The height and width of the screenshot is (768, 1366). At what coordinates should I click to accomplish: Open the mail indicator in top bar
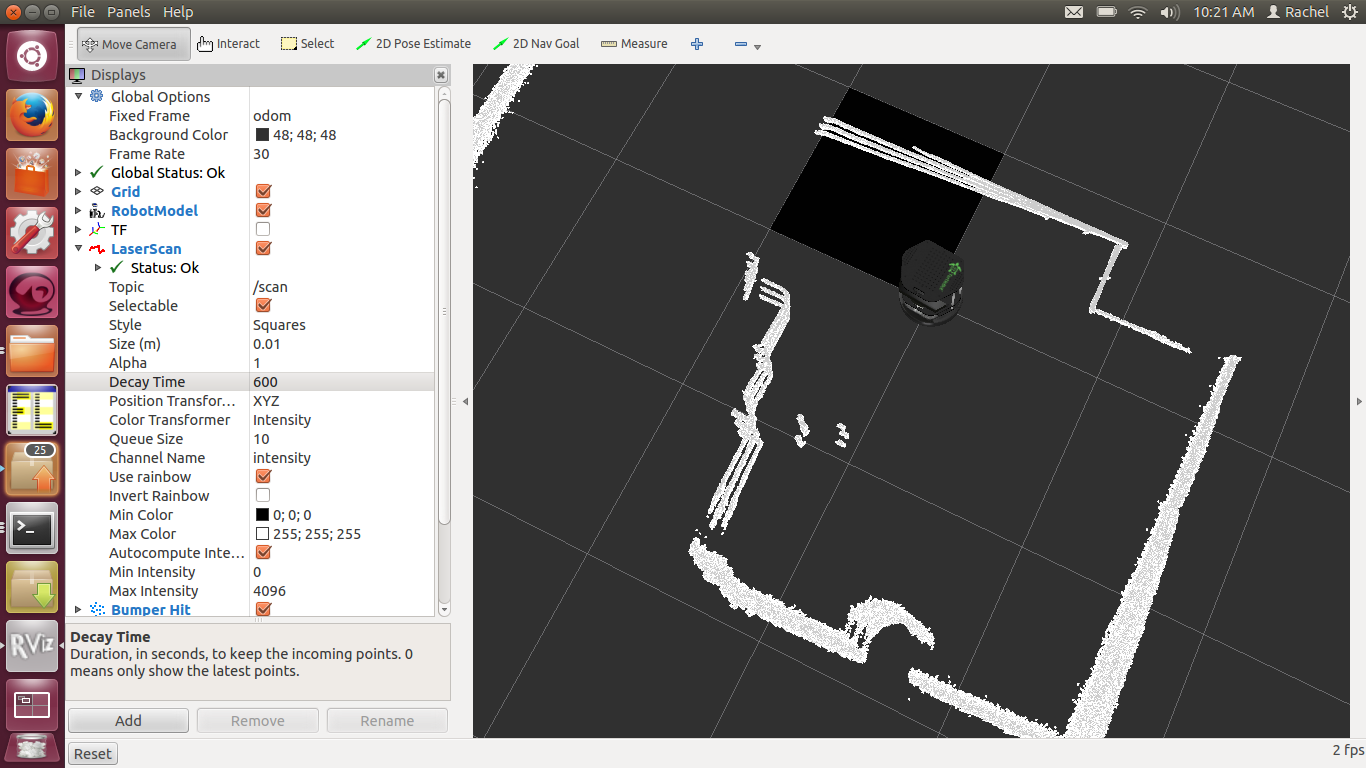coord(1073,12)
